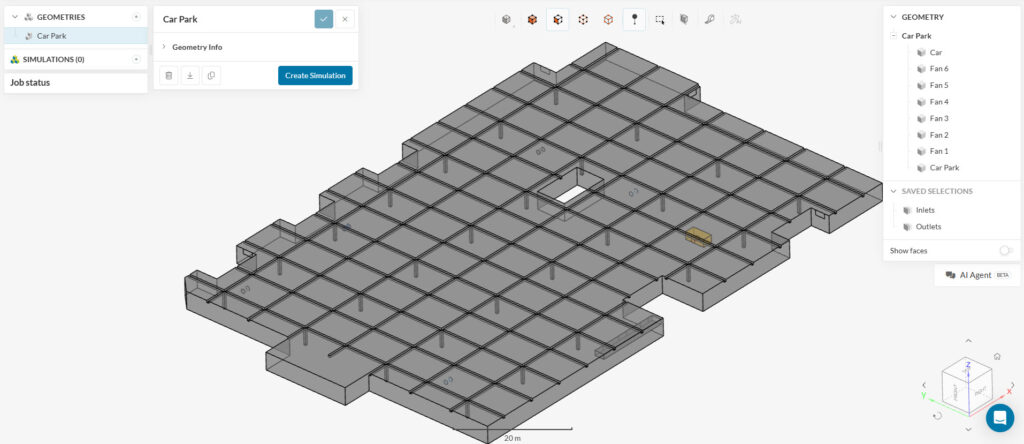Select the Car Park solid under Fan 1

click(x=944, y=168)
